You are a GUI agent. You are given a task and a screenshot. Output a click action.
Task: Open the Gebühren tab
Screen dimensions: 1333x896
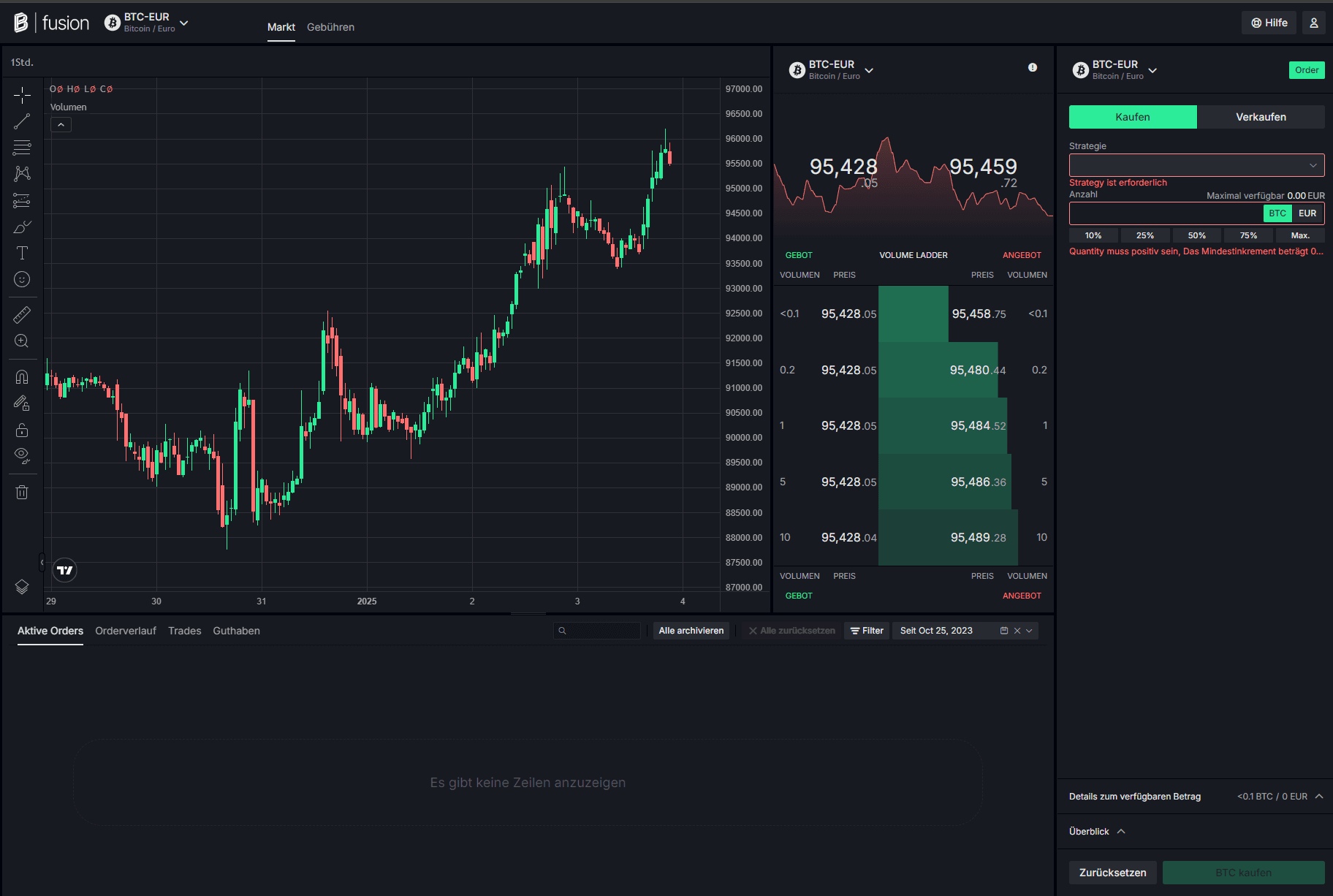pos(330,27)
